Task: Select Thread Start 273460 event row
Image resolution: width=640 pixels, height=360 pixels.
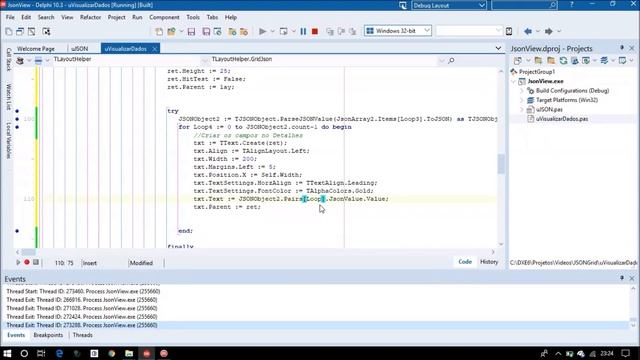Action: coord(83,291)
